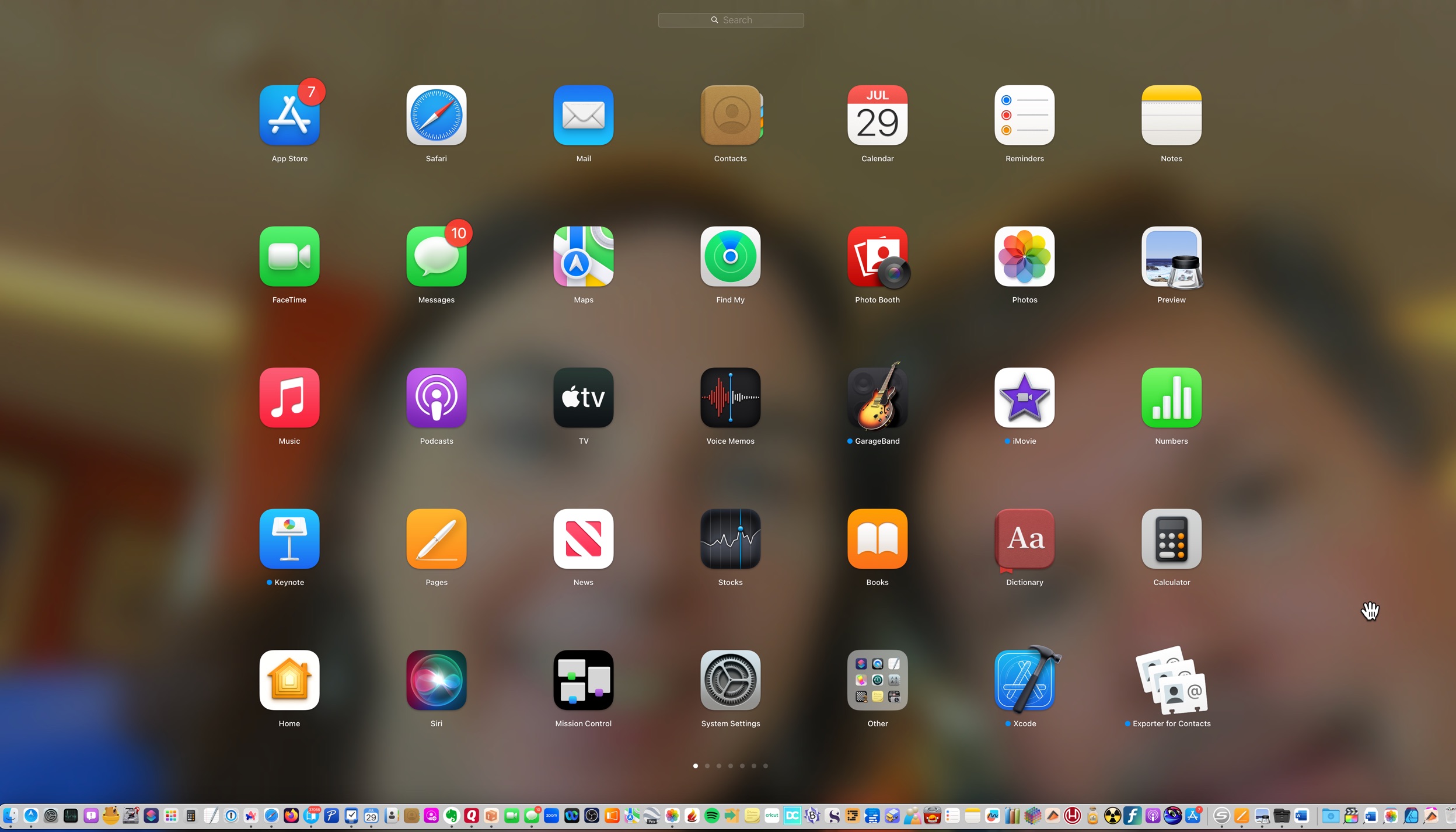
Task: Open Voice Memos app
Action: pyautogui.click(x=730, y=398)
